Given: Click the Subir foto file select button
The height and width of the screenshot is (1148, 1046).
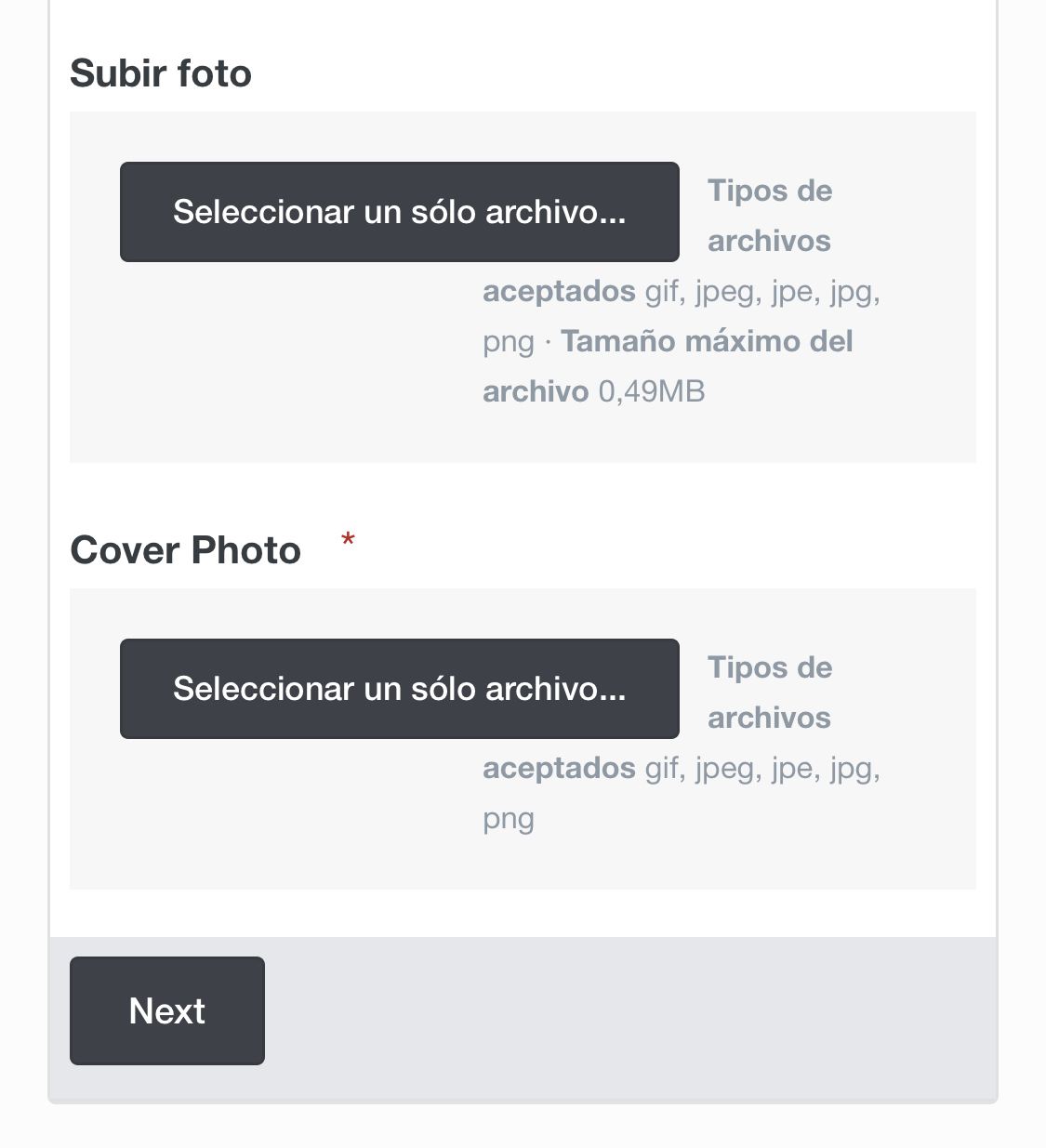Looking at the screenshot, I should [x=399, y=212].
